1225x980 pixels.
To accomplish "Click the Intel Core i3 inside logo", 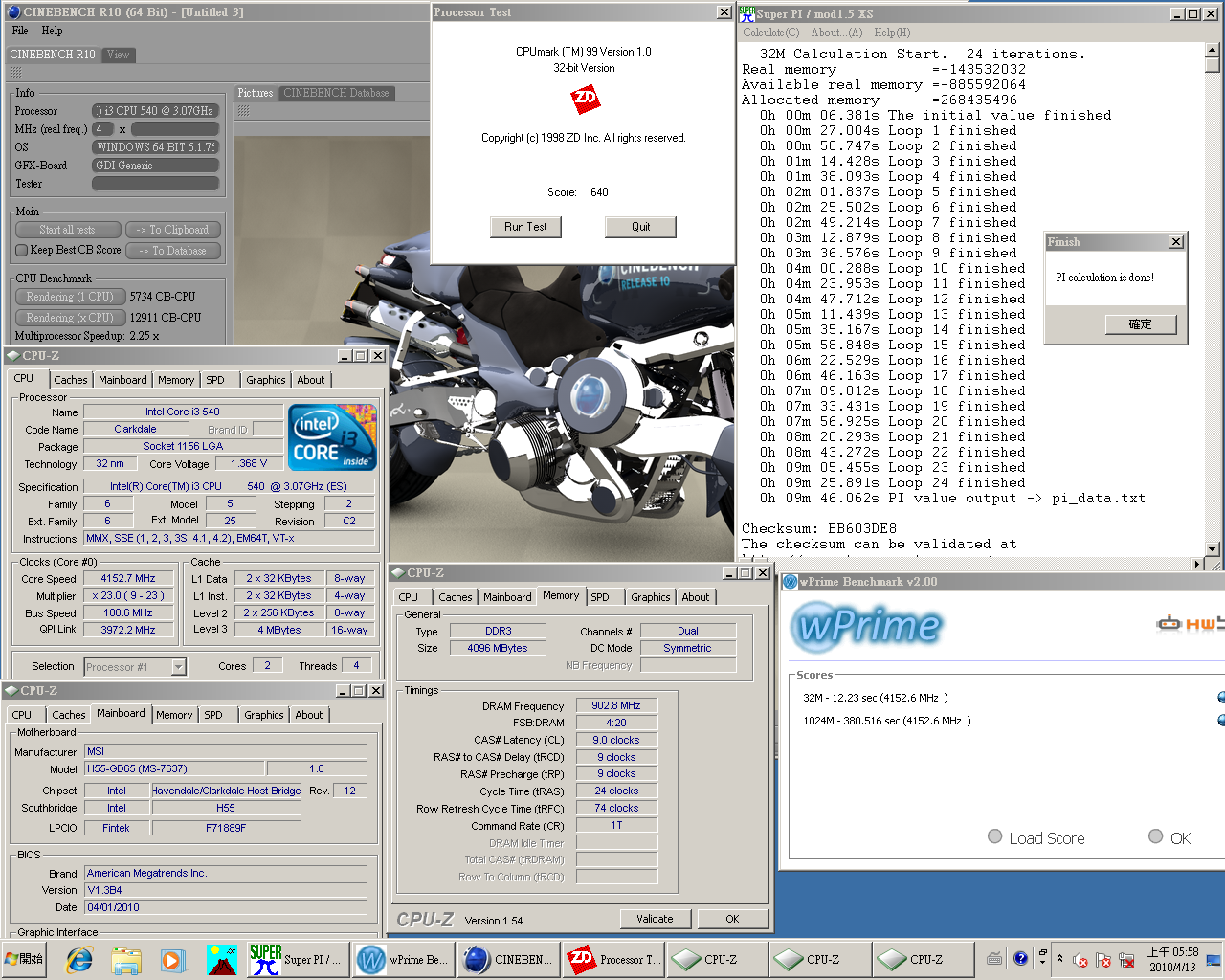I will tap(332, 438).
